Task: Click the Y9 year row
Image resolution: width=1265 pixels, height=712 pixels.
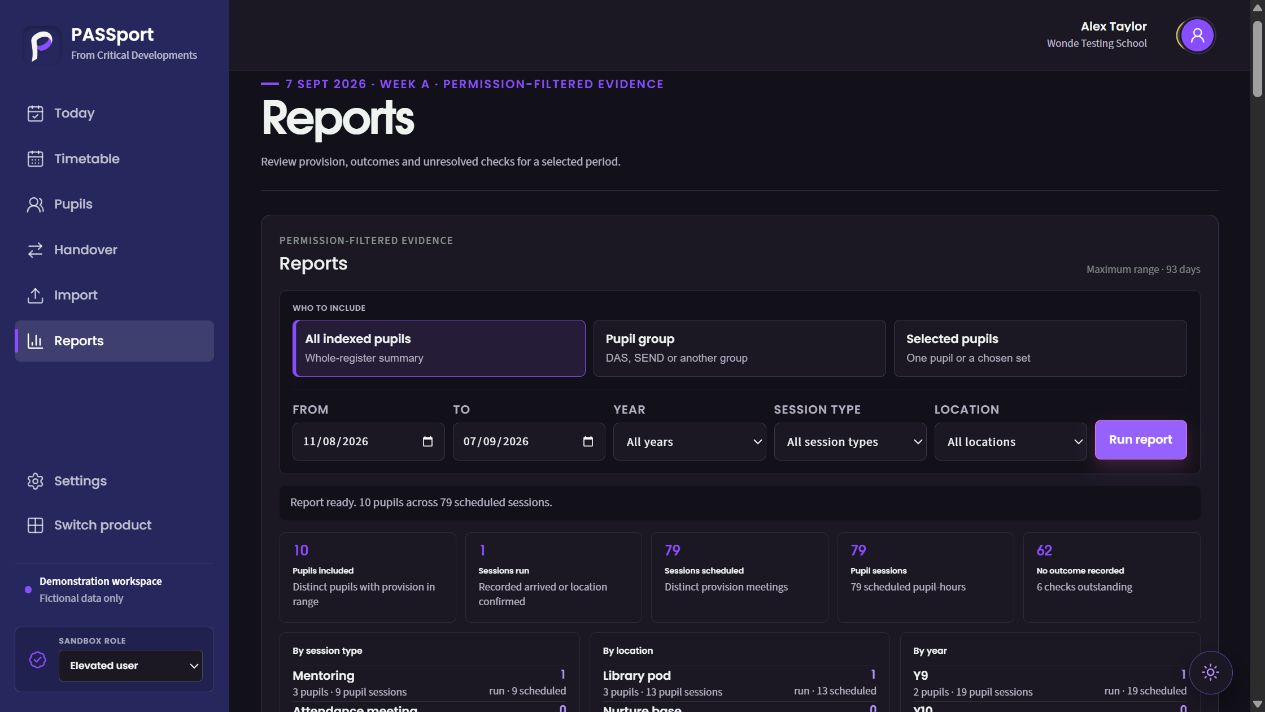Action: coord(1050,683)
